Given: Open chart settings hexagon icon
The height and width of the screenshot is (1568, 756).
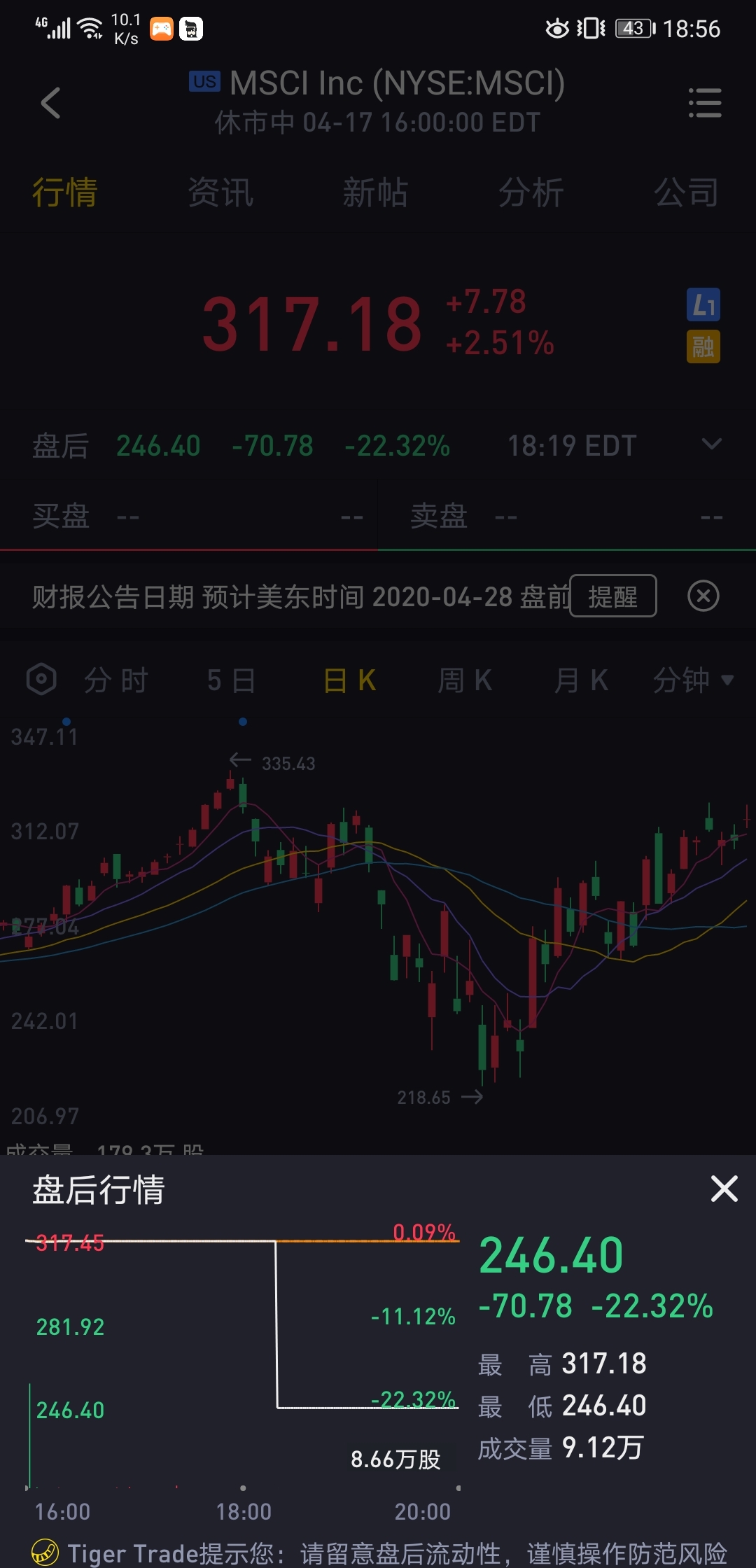Looking at the screenshot, I should click(x=41, y=679).
